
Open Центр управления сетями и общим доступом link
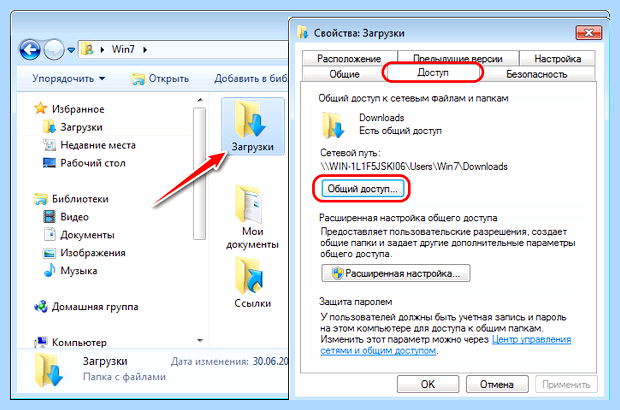tap(446, 345)
